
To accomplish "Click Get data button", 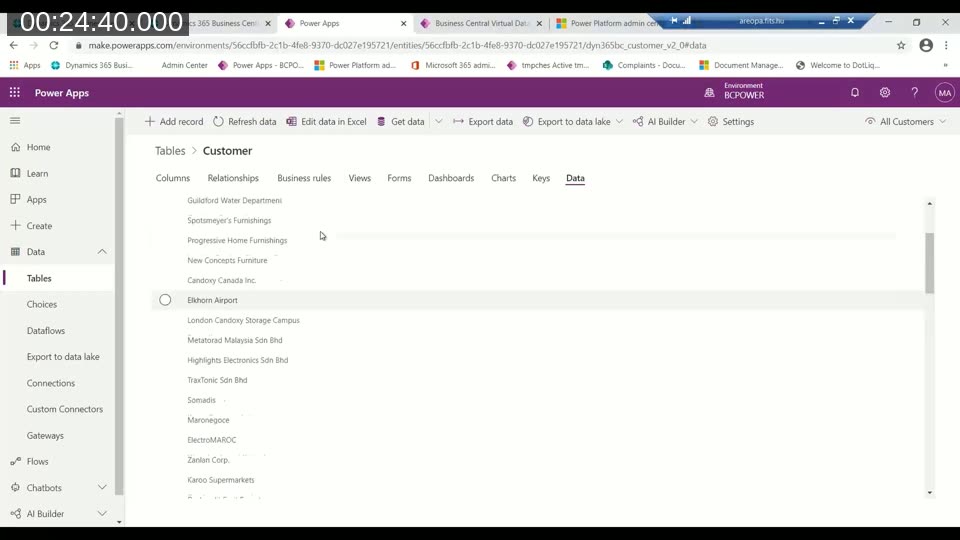I will [400, 122].
